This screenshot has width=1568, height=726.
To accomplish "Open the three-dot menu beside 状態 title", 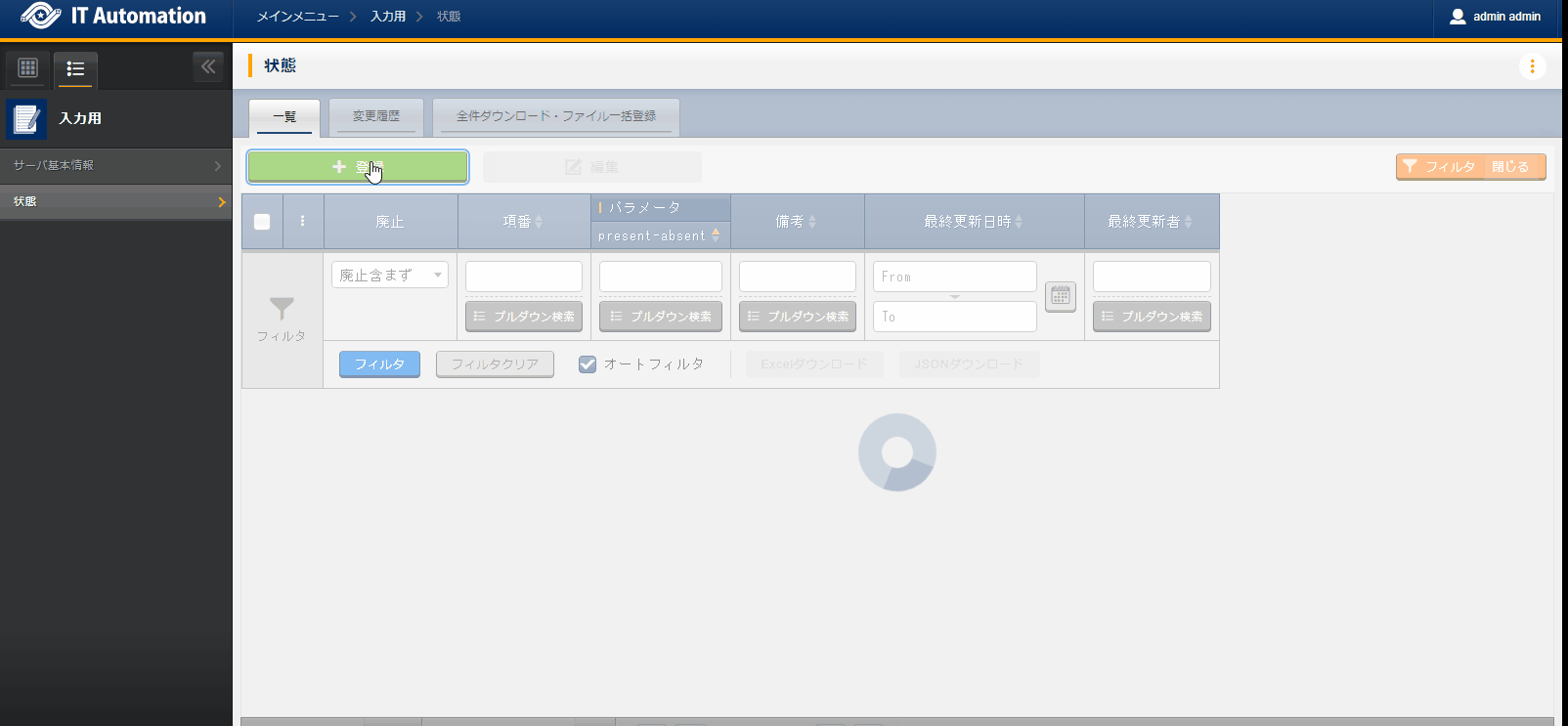I will pyautogui.click(x=1532, y=66).
